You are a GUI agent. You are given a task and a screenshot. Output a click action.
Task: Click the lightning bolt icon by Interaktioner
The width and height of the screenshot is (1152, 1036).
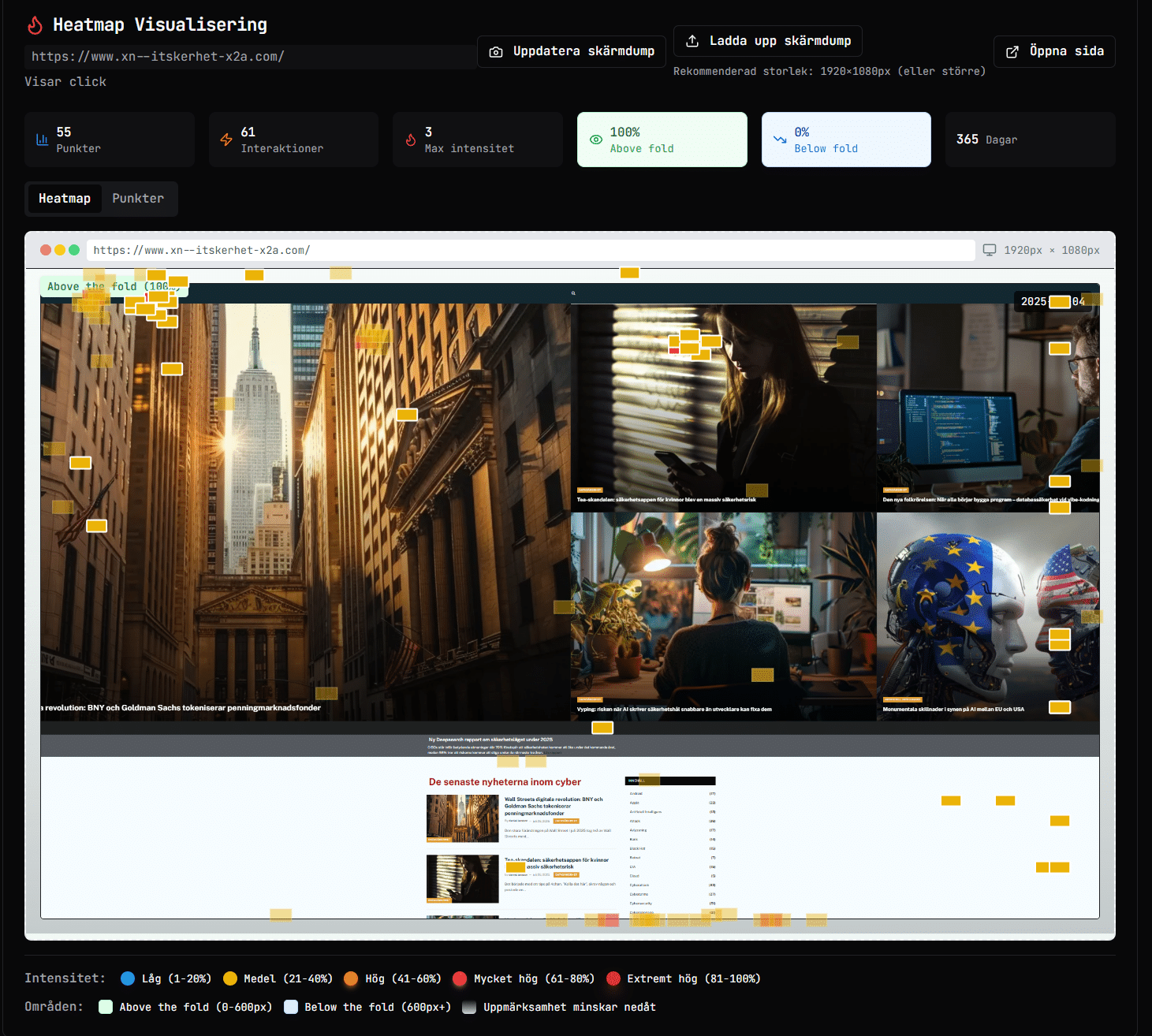[226, 140]
